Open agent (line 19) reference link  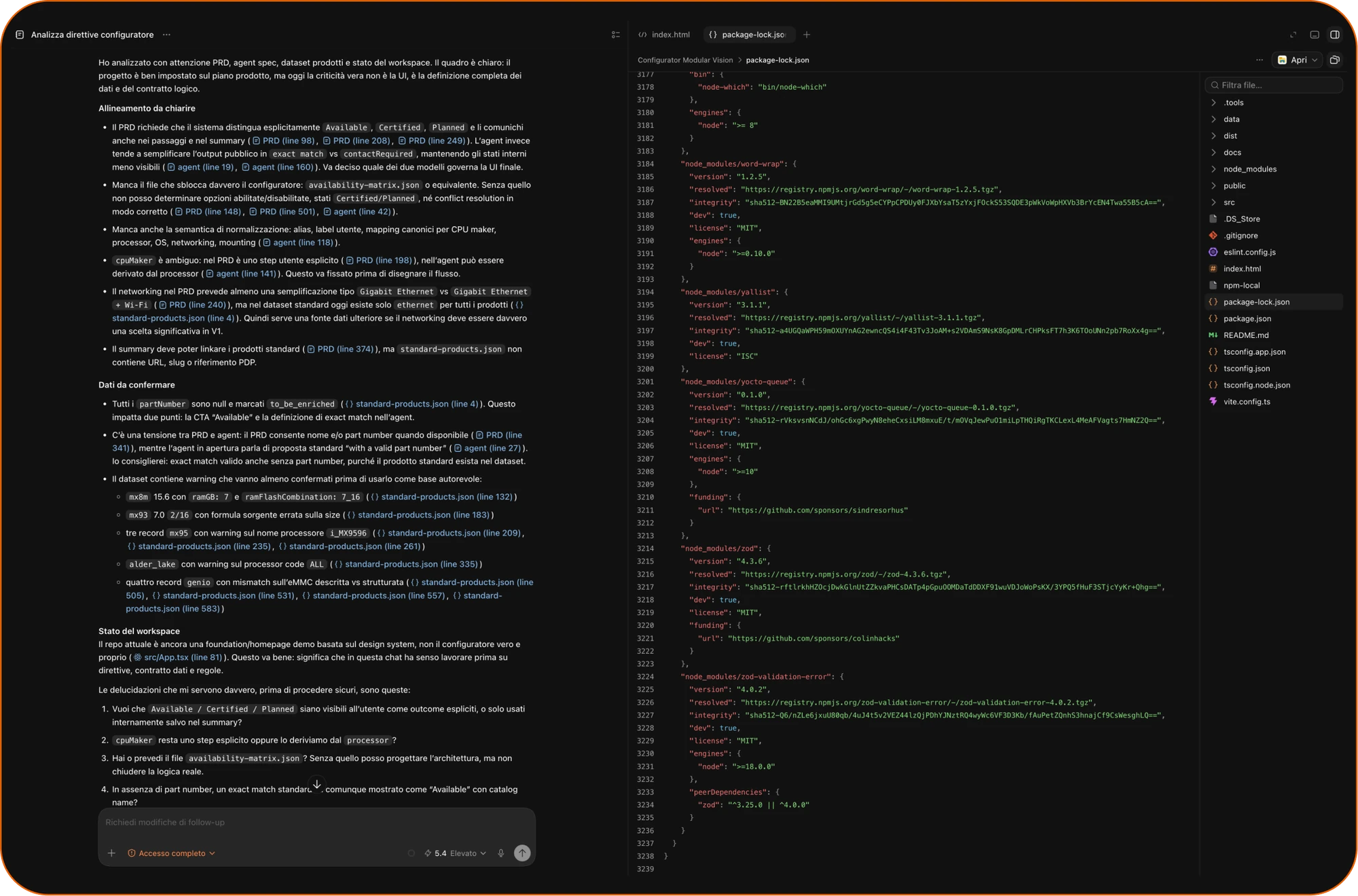[200, 167]
